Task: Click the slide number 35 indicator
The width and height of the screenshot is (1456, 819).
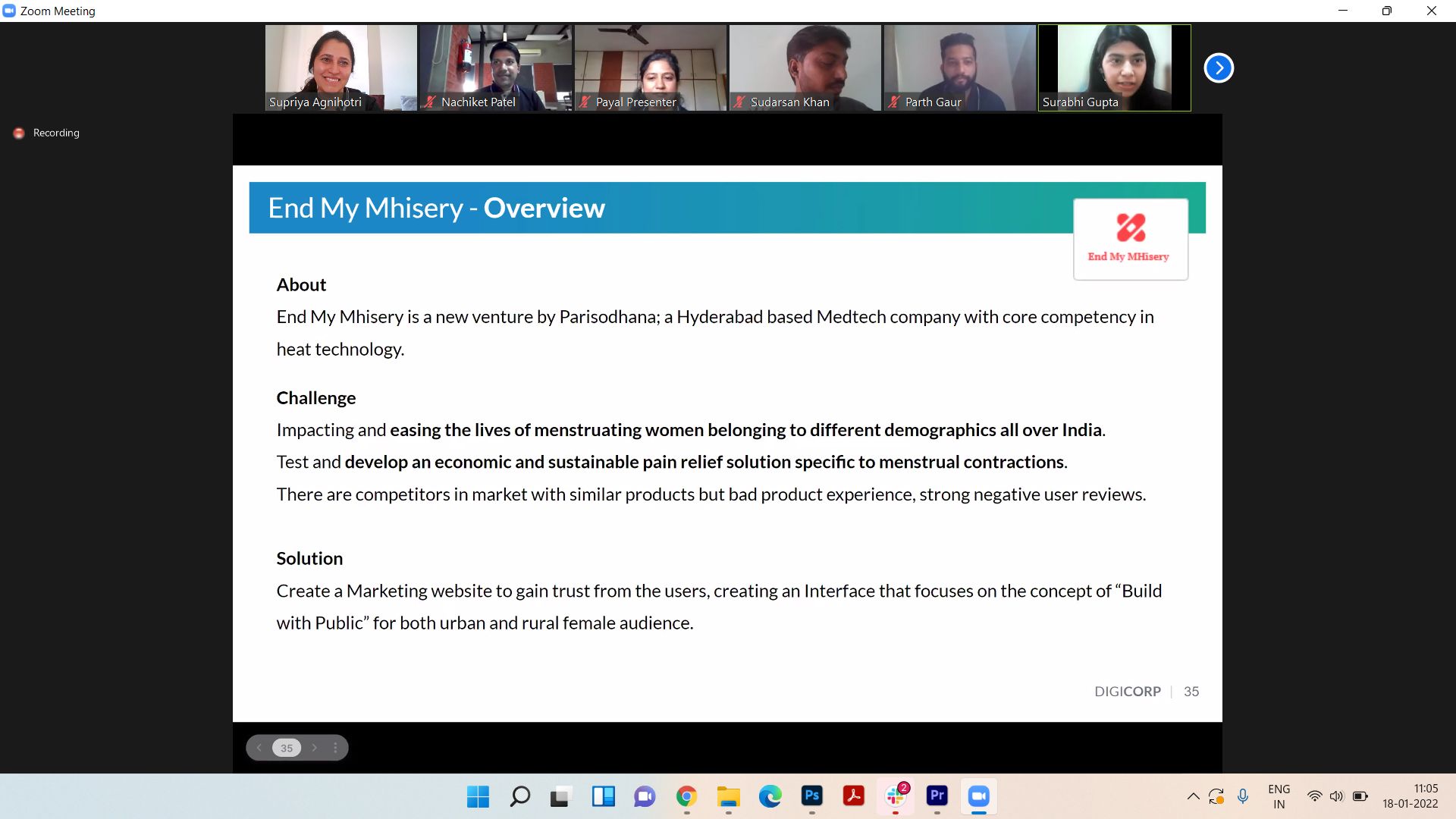Action: pos(287,748)
